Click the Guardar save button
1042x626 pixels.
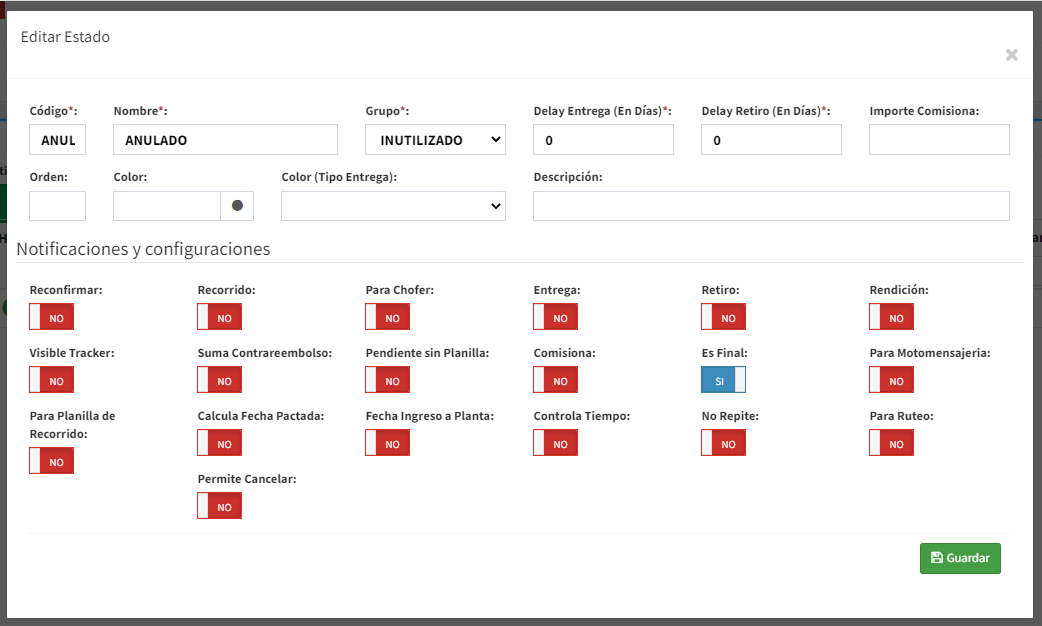[x=959, y=558]
